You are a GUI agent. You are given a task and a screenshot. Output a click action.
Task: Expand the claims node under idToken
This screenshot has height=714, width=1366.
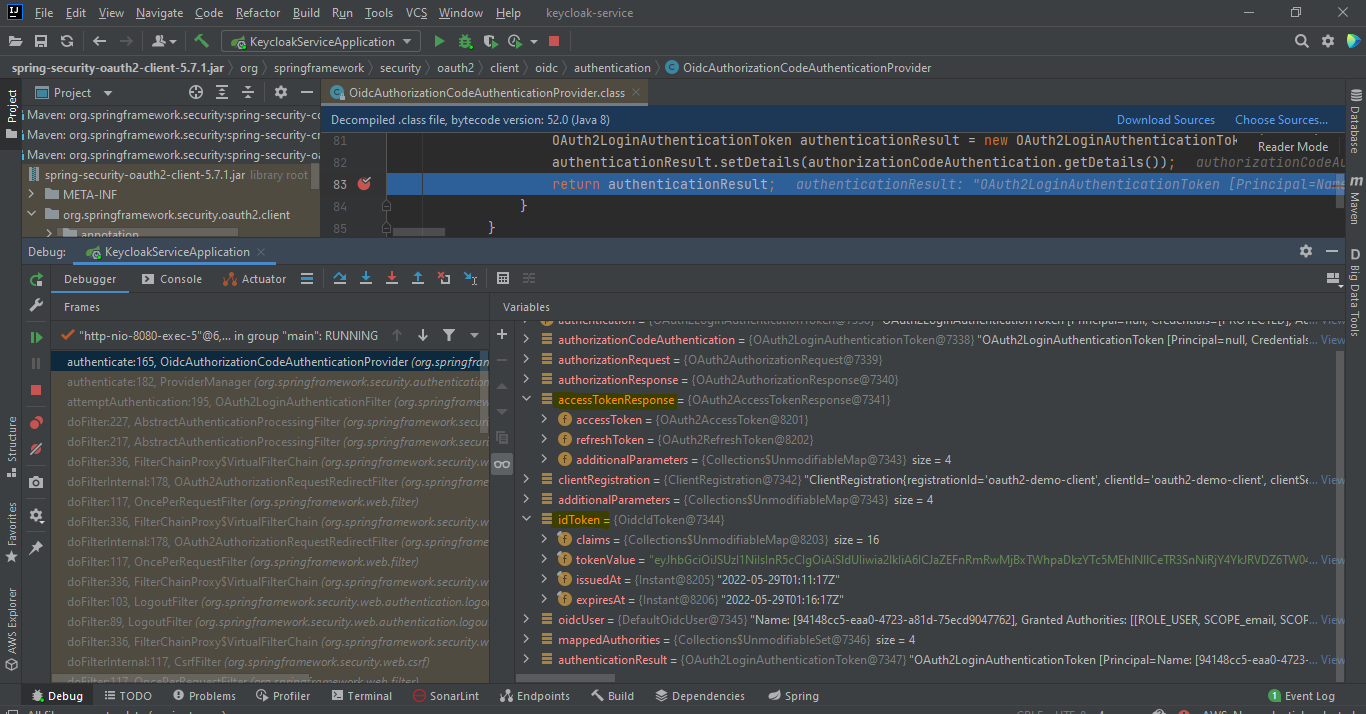point(545,540)
